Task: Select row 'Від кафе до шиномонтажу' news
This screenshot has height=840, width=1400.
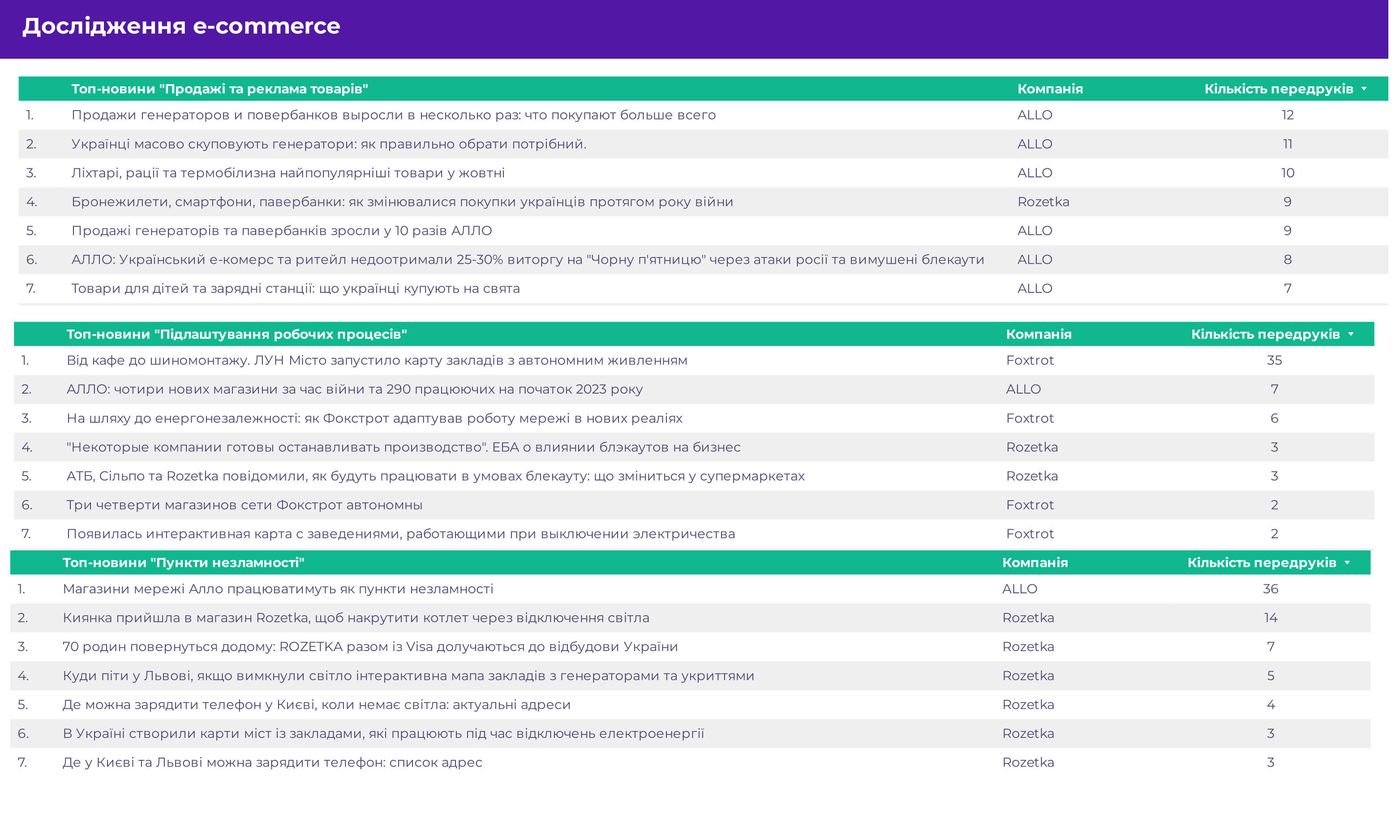Action: [377, 360]
